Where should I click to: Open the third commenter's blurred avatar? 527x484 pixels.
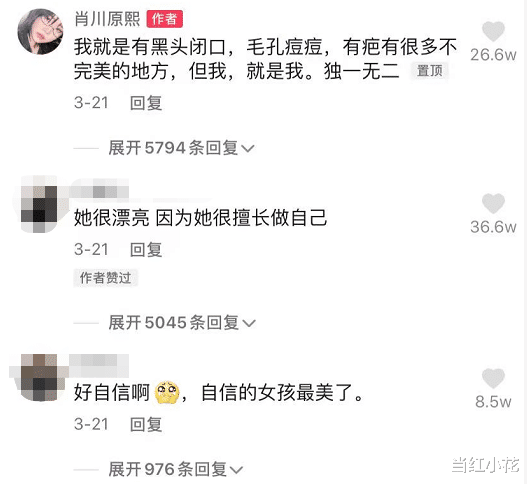tap(40, 377)
